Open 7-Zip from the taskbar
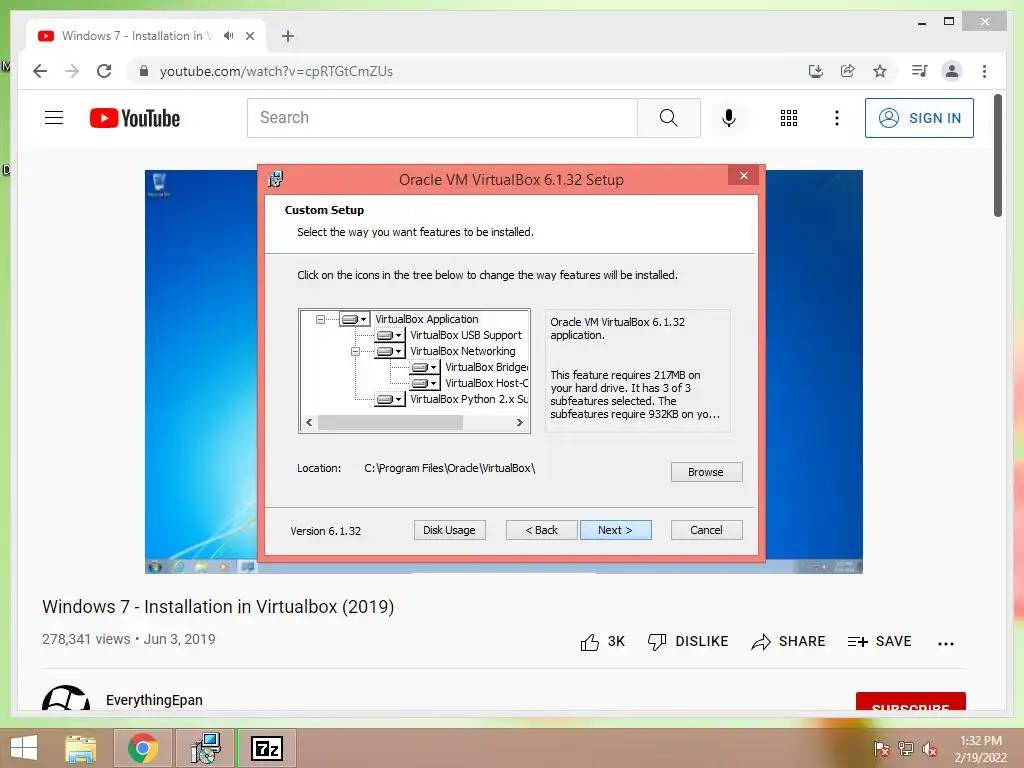 (267, 748)
